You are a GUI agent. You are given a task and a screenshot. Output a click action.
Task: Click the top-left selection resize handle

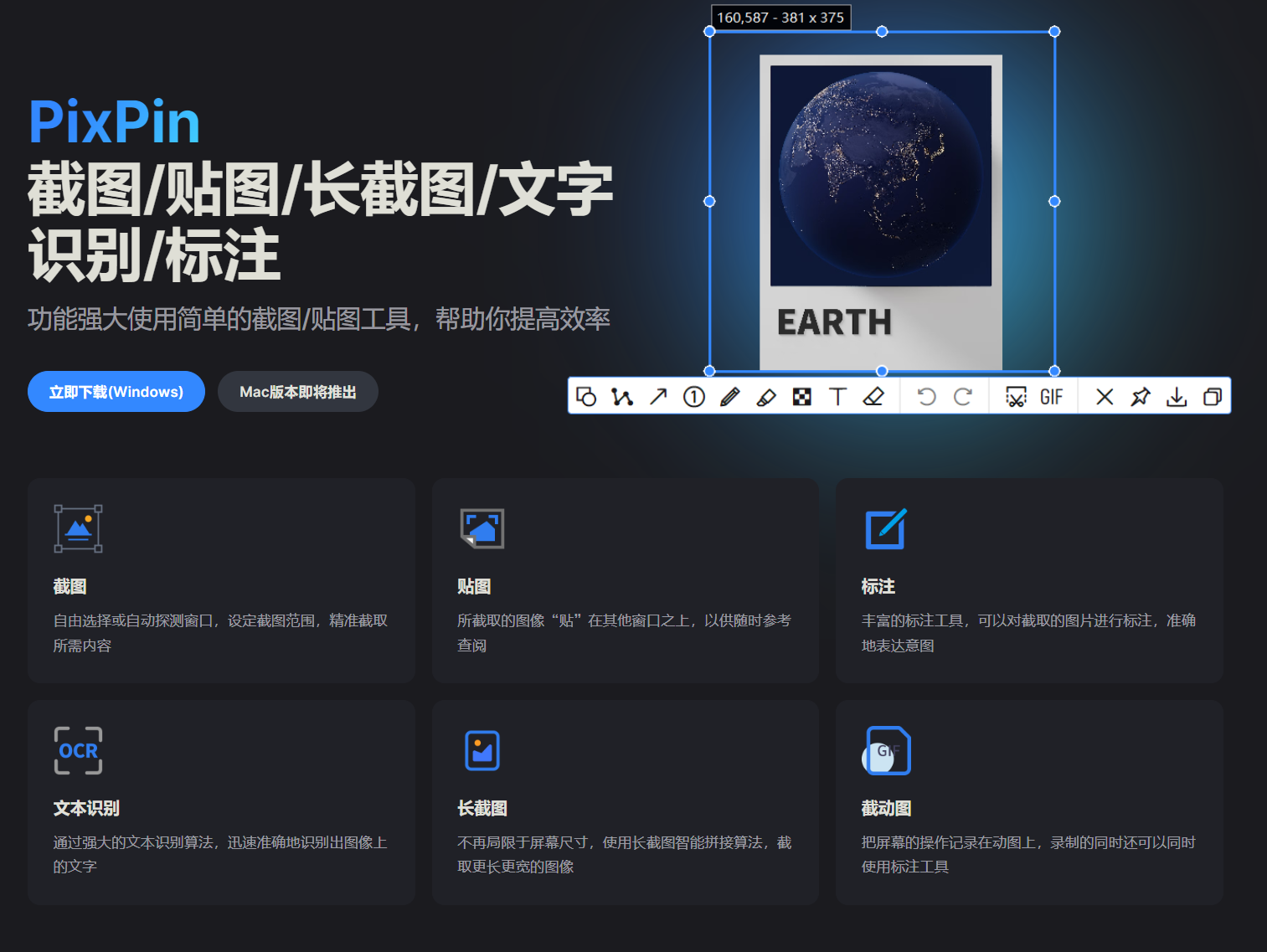pos(709,32)
